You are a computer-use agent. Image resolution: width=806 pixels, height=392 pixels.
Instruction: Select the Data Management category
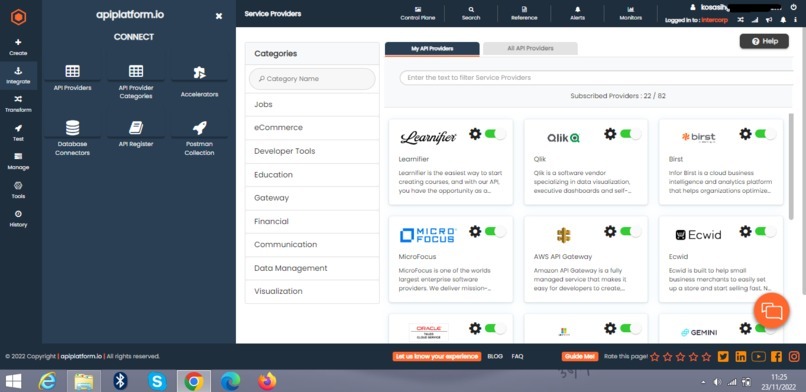click(x=312, y=268)
